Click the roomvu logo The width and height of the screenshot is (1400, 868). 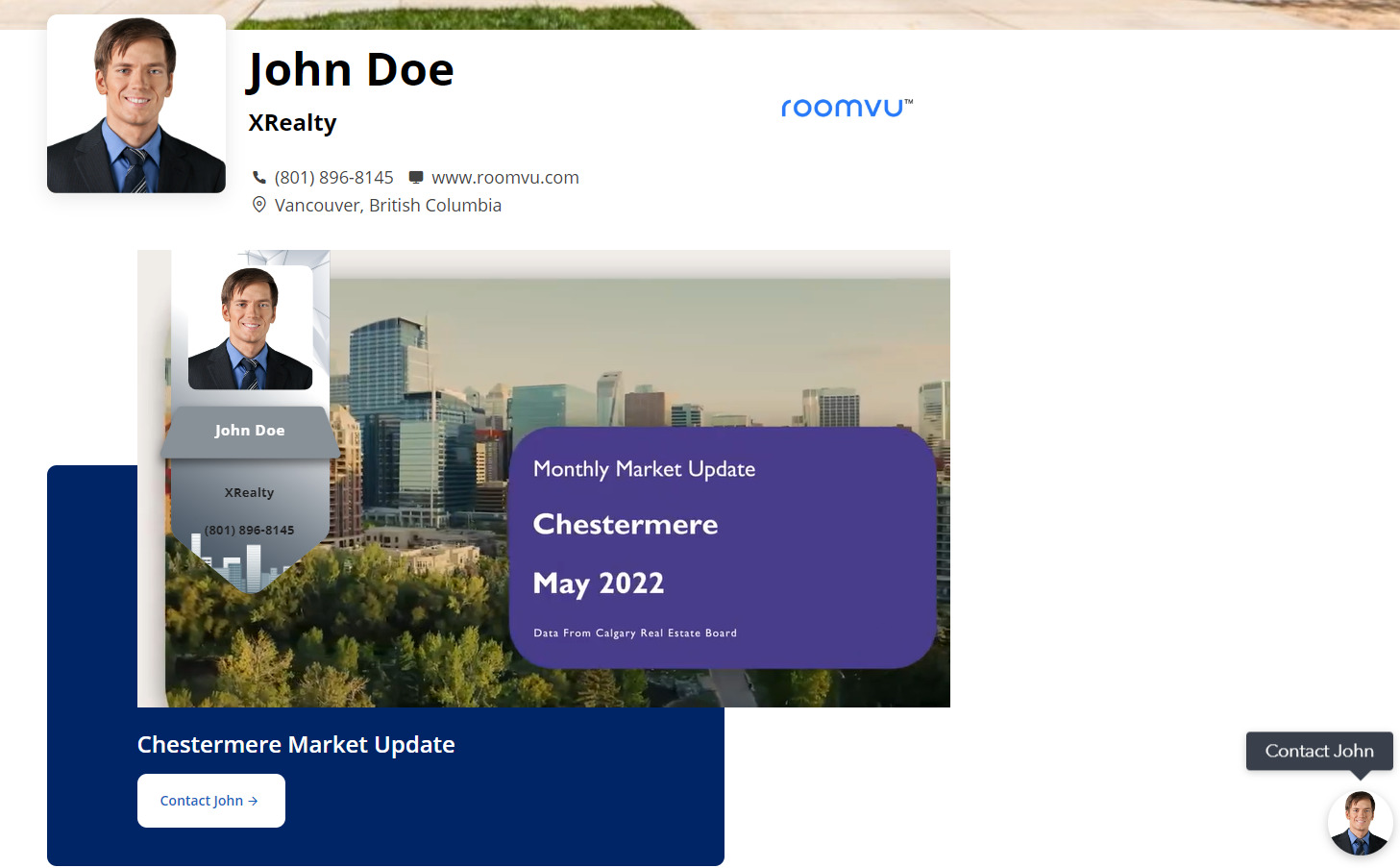tap(847, 107)
